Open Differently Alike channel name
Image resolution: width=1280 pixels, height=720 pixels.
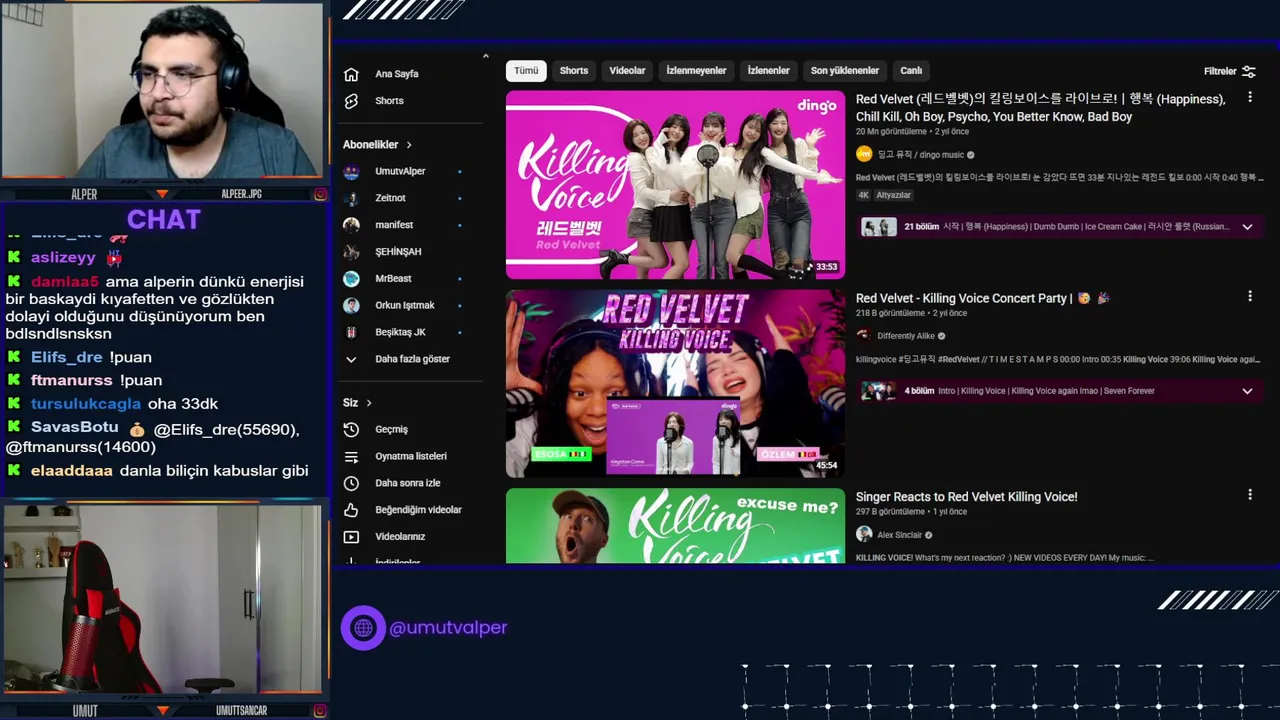click(906, 336)
